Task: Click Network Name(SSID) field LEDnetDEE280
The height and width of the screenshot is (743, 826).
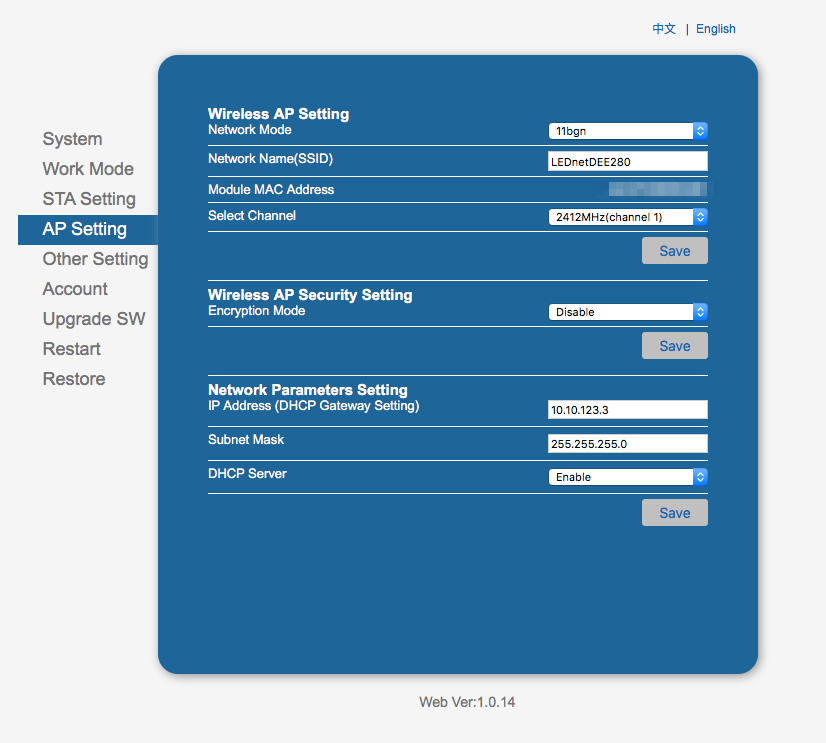Action: pyautogui.click(x=628, y=162)
